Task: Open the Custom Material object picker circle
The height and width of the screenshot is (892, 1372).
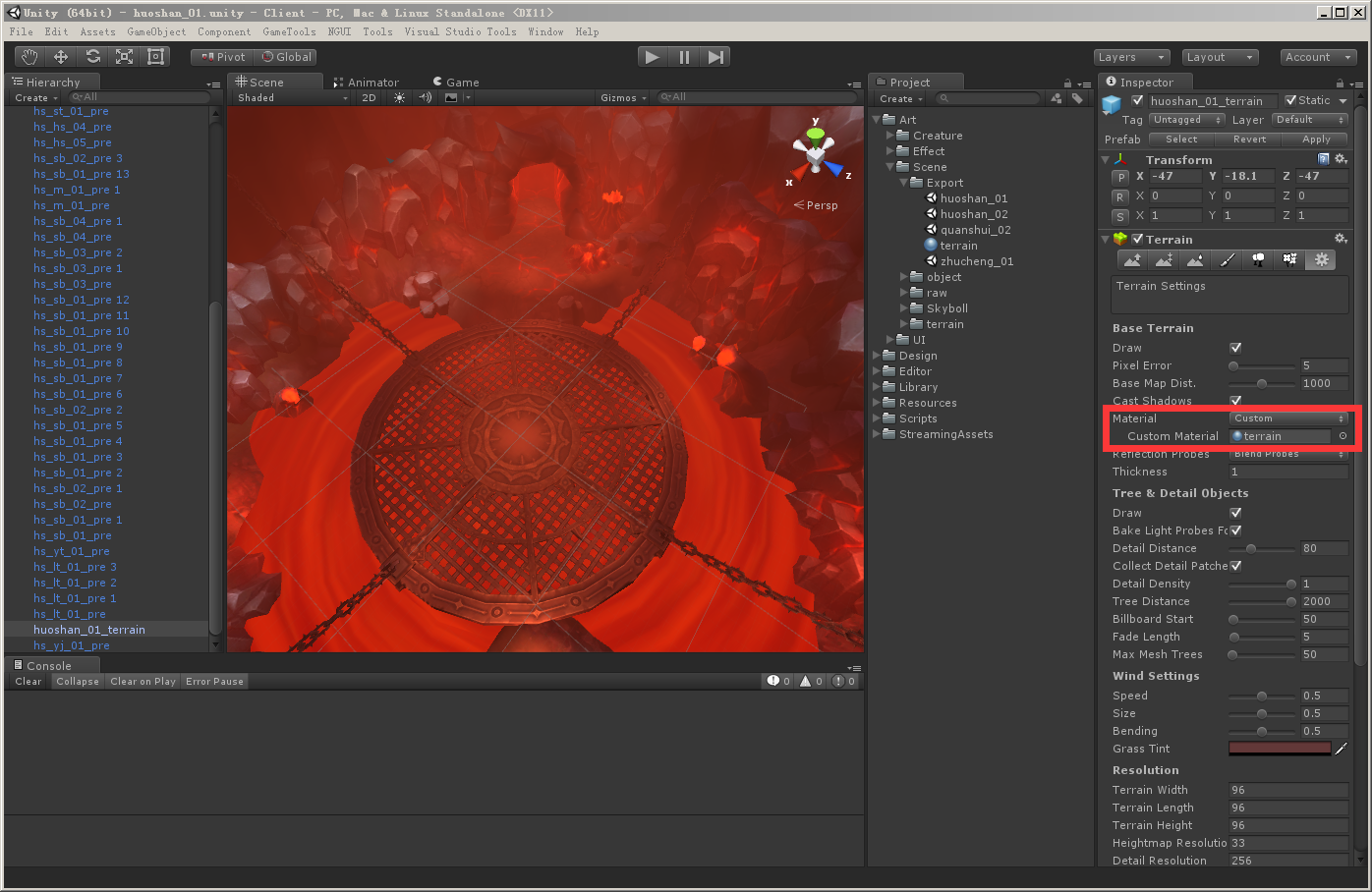Action: [1343, 436]
